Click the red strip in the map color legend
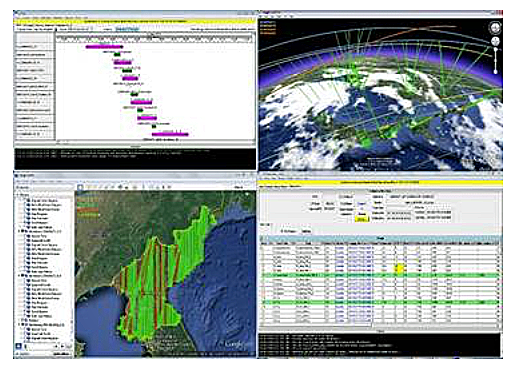Image resolution: width=510 pixels, height=369 pixels. tap(88, 210)
